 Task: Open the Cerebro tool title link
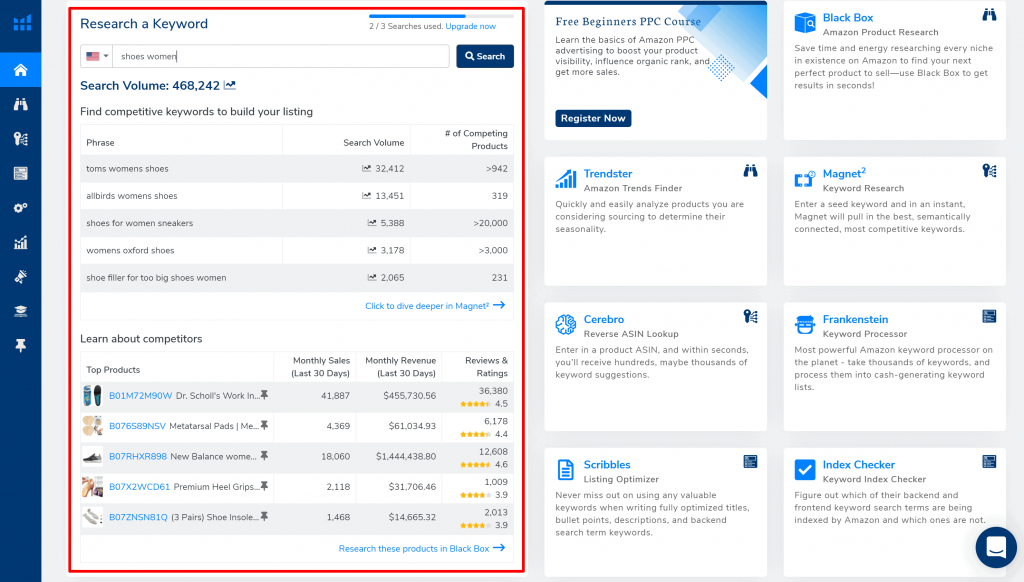coord(604,319)
